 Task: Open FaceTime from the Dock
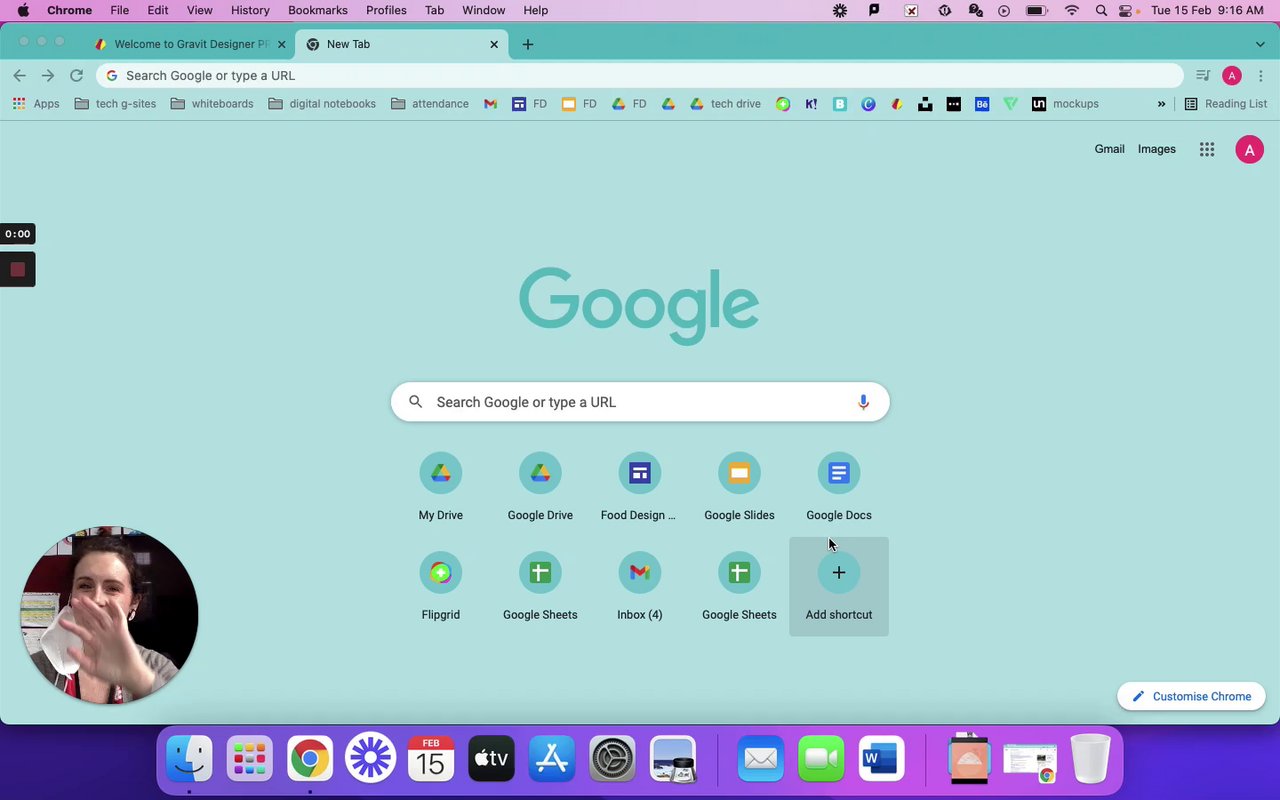pos(821,759)
